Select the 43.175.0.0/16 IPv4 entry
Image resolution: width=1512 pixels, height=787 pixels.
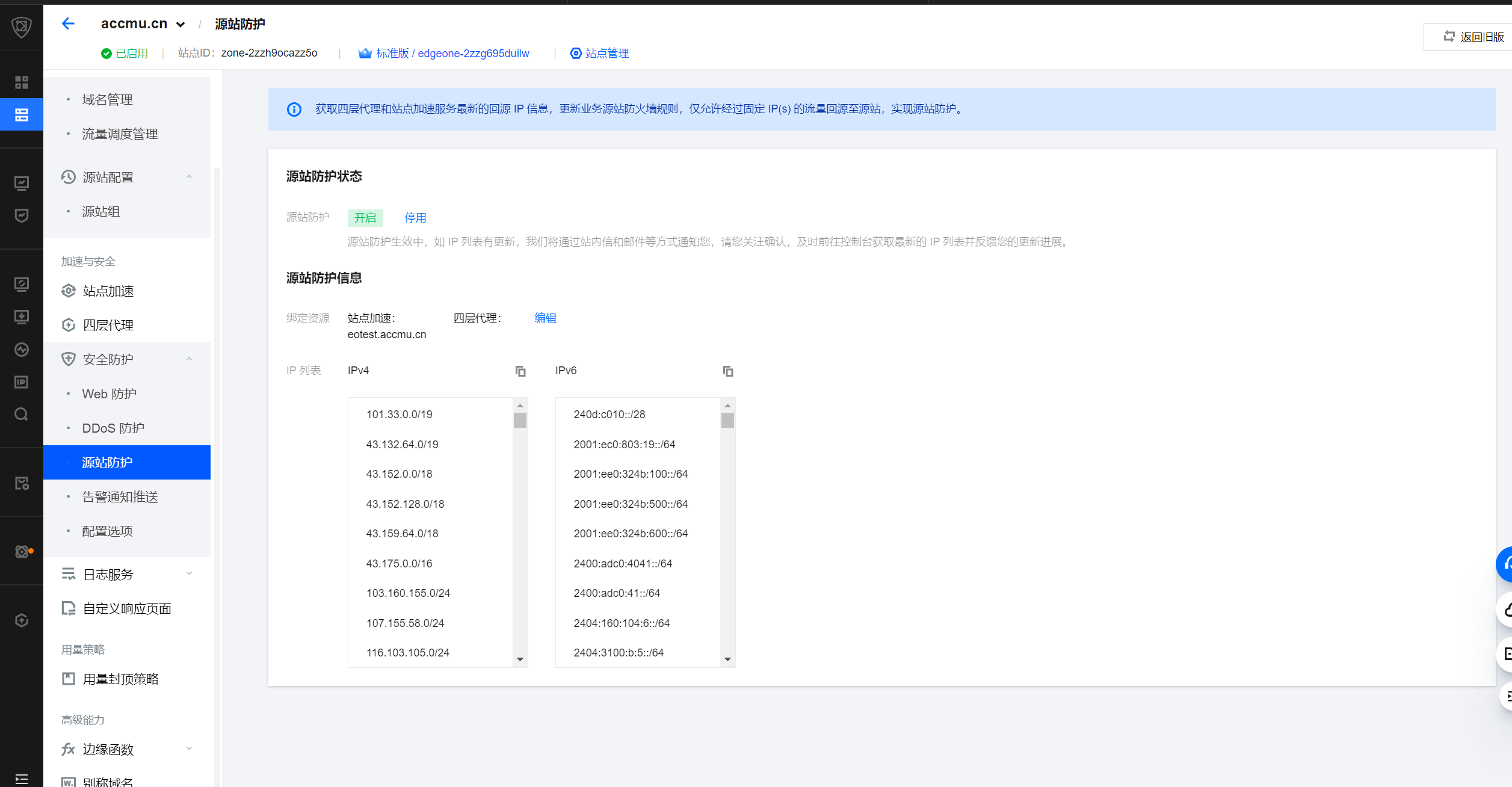400,564
